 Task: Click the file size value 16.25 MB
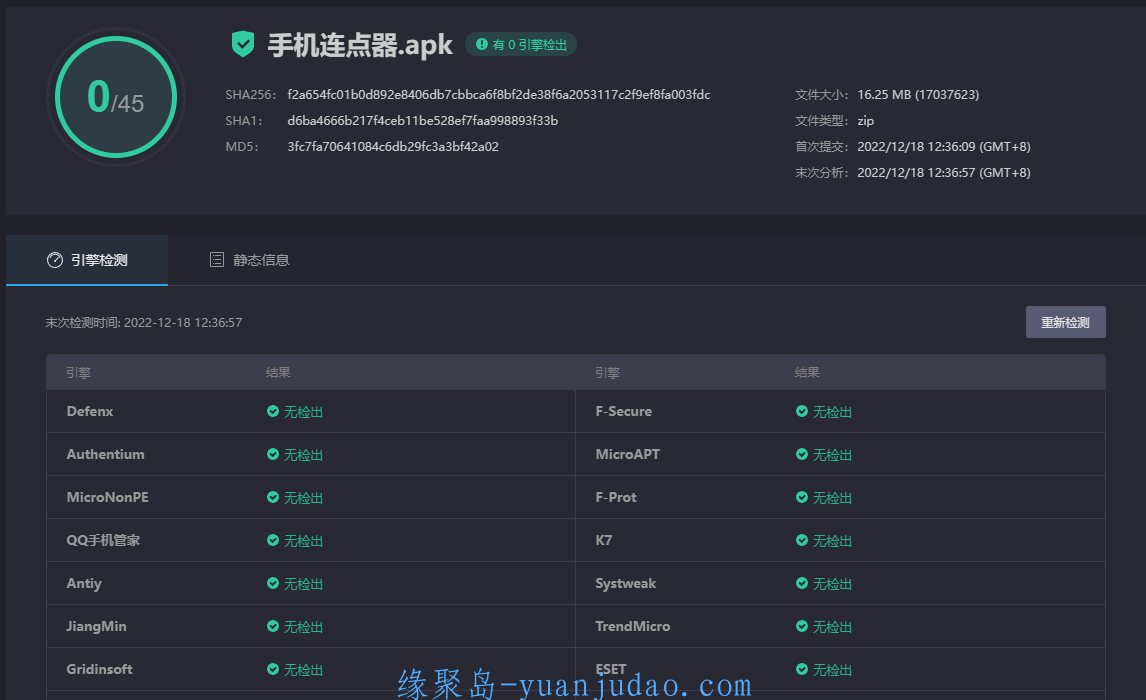918,94
